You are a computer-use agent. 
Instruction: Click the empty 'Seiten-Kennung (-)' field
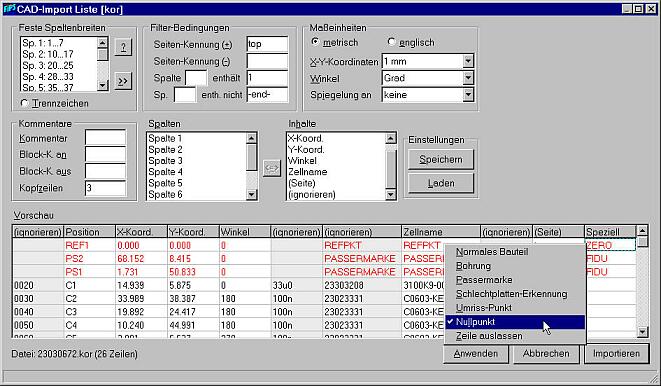[x=267, y=61]
